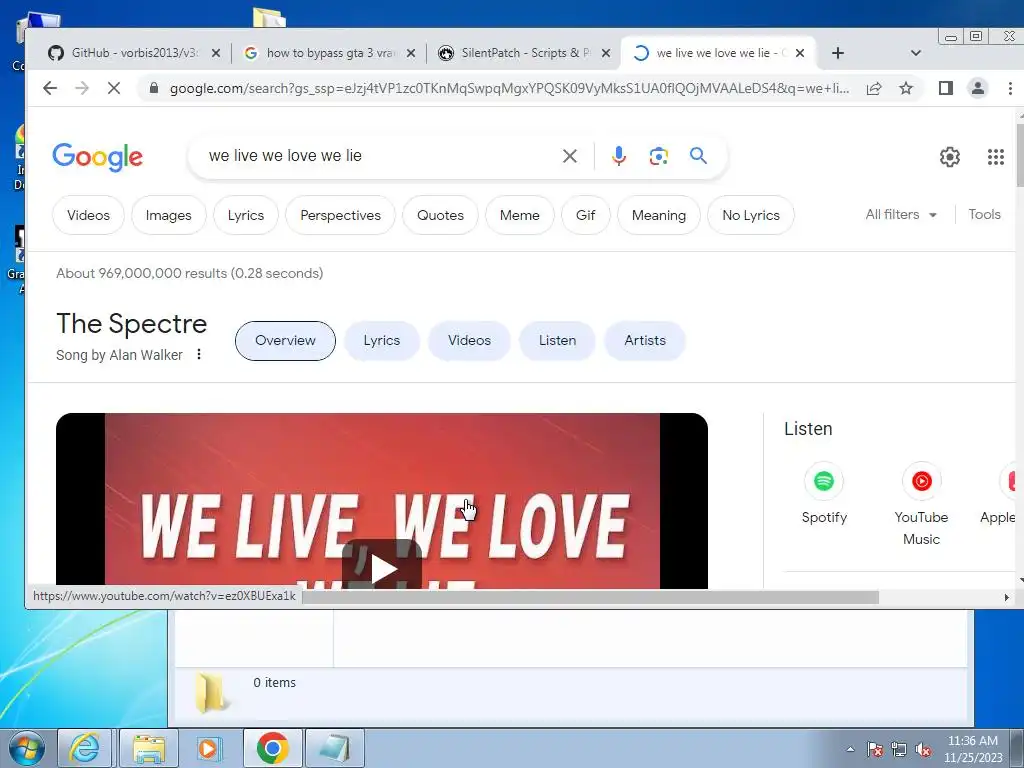The height and width of the screenshot is (768, 1024).
Task: Click the network tray icon
Action: [x=899, y=749]
